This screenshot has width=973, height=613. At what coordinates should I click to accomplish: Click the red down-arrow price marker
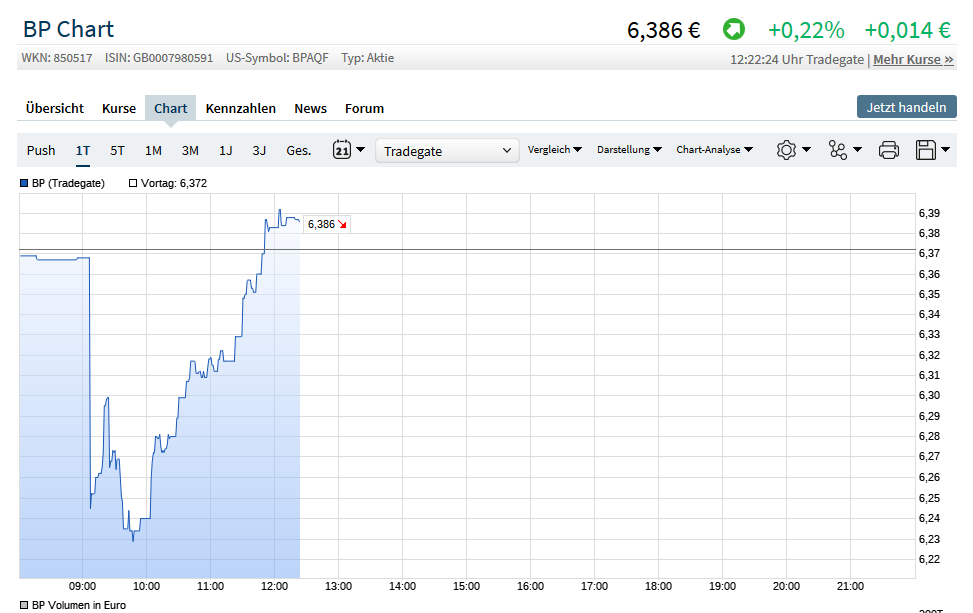pyautogui.click(x=343, y=225)
